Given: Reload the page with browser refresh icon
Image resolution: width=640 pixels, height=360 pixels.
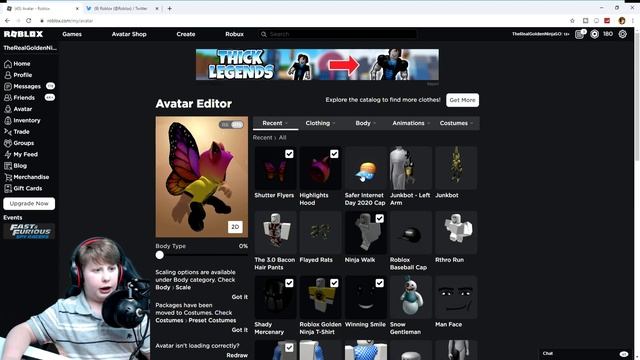Looking at the screenshot, I should 29,20.
